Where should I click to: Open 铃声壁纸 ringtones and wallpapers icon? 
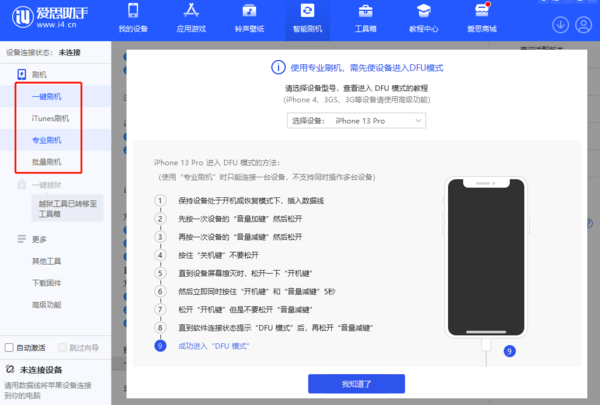click(x=249, y=11)
